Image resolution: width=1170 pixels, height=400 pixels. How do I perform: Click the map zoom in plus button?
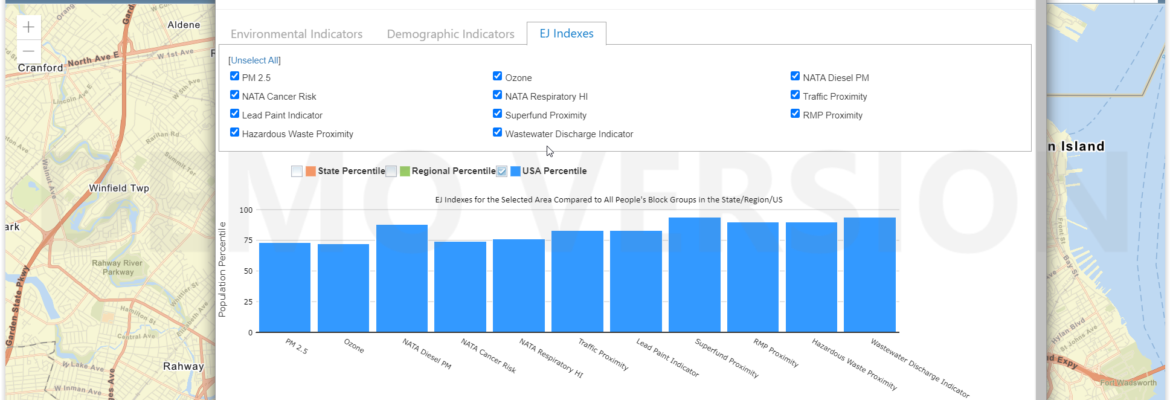coord(28,27)
